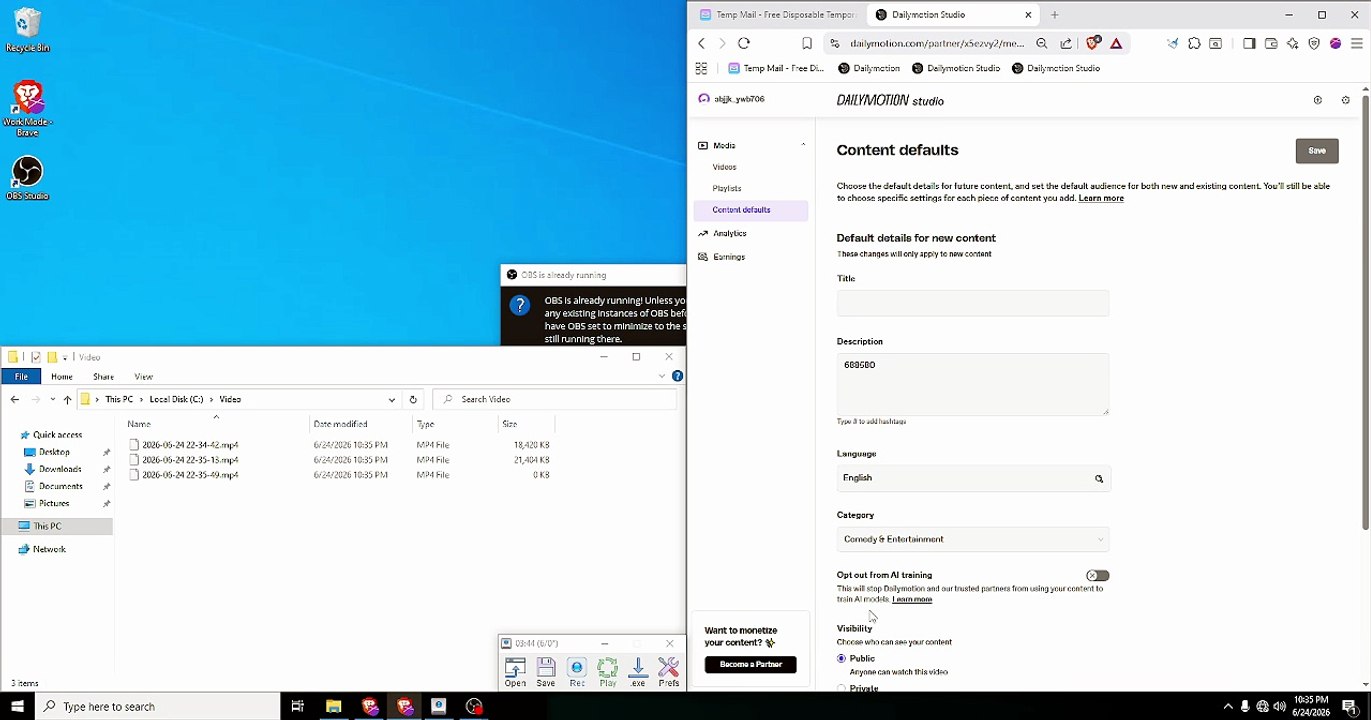Click the share page icon in address bar

[x=1066, y=43]
